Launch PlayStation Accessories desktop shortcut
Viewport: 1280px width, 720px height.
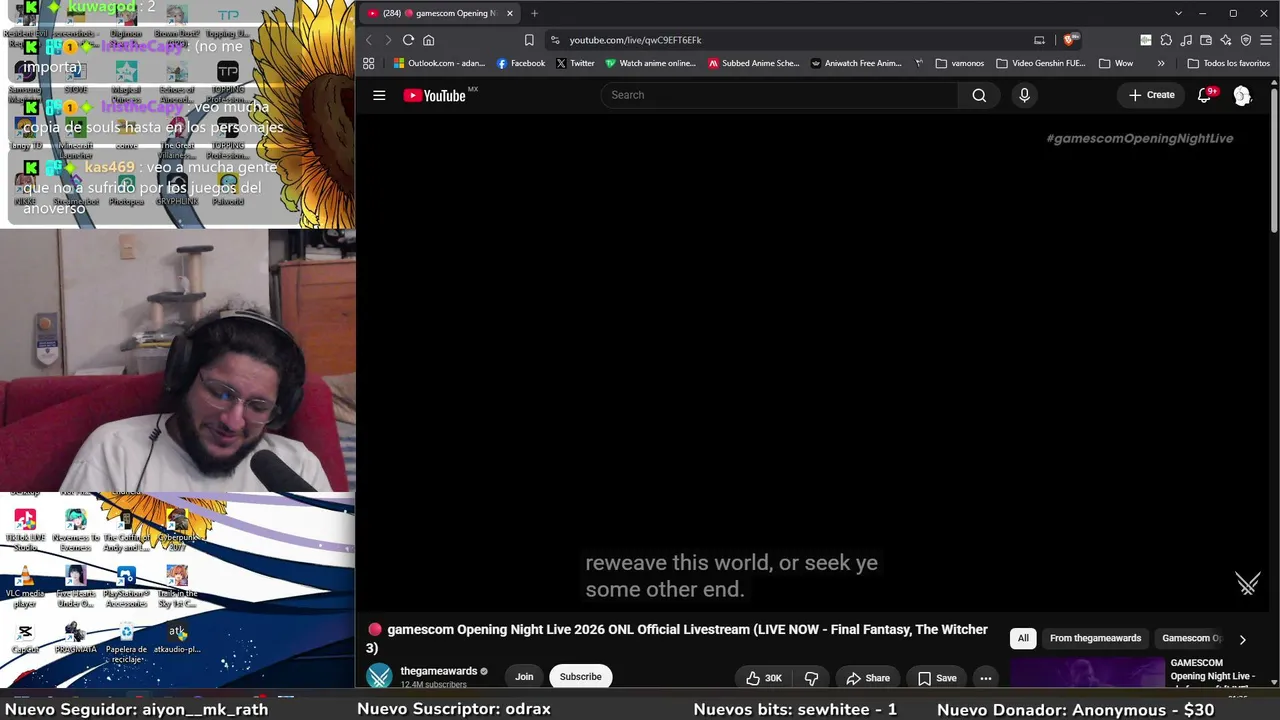point(126,586)
